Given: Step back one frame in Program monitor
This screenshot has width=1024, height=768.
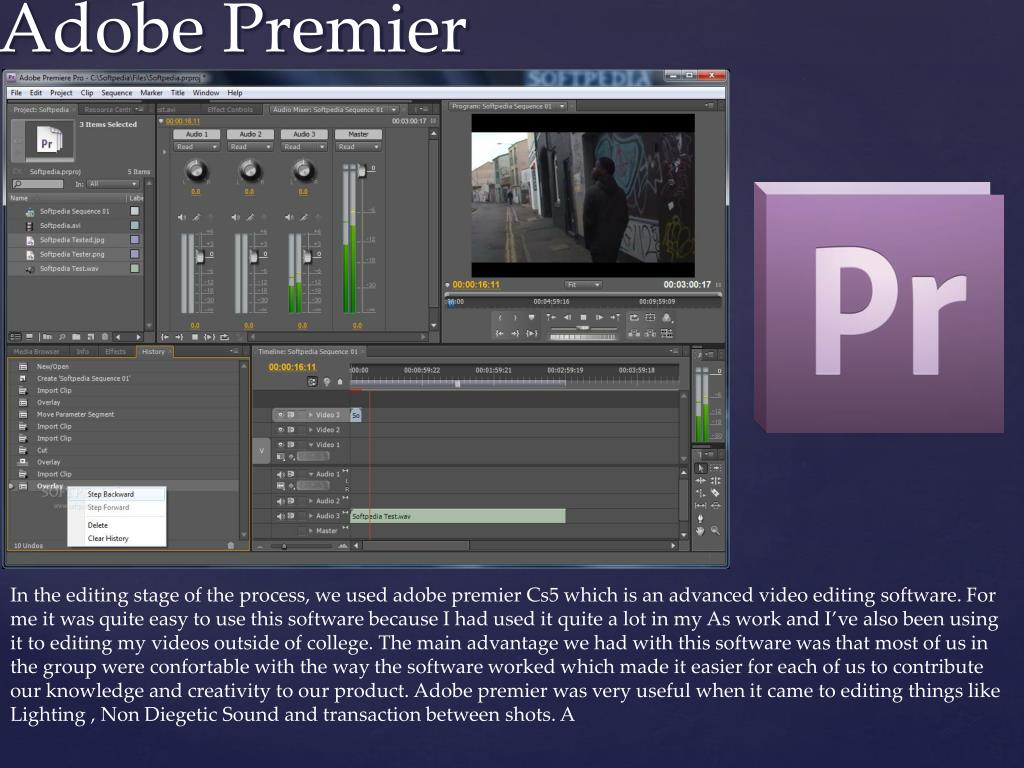Looking at the screenshot, I should coord(567,317).
